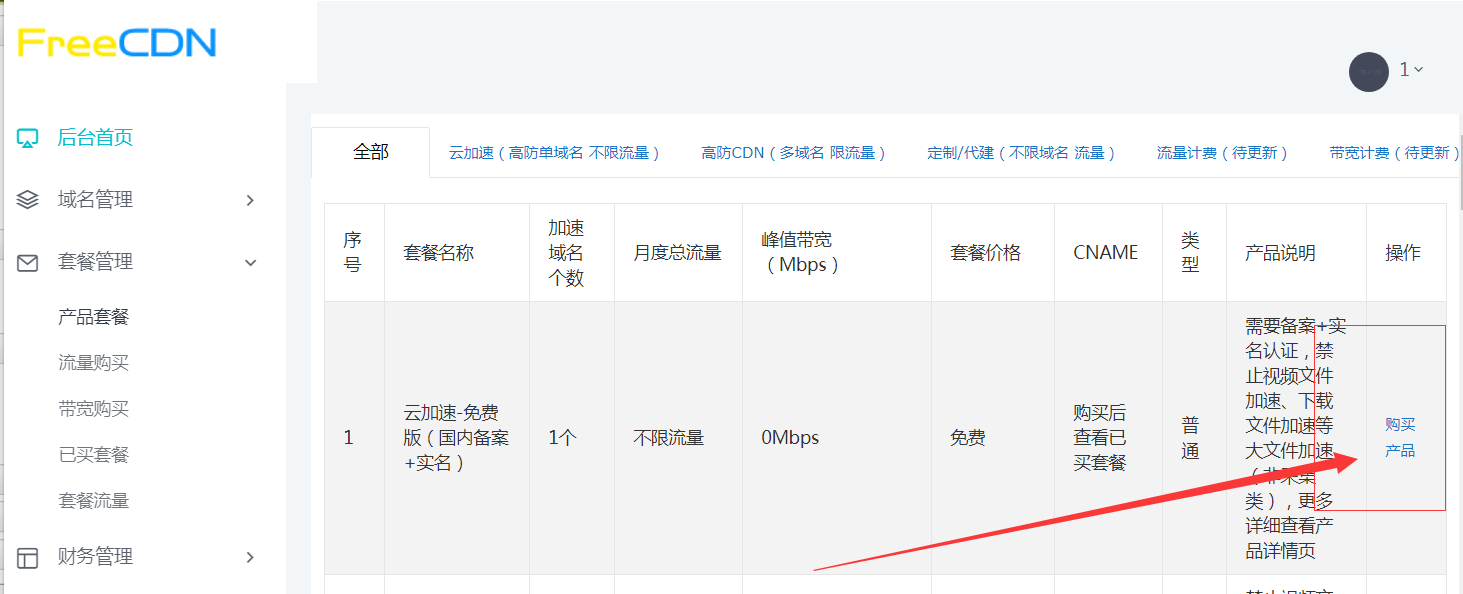Open 已买套餐 in the sidebar

(x=94, y=455)
